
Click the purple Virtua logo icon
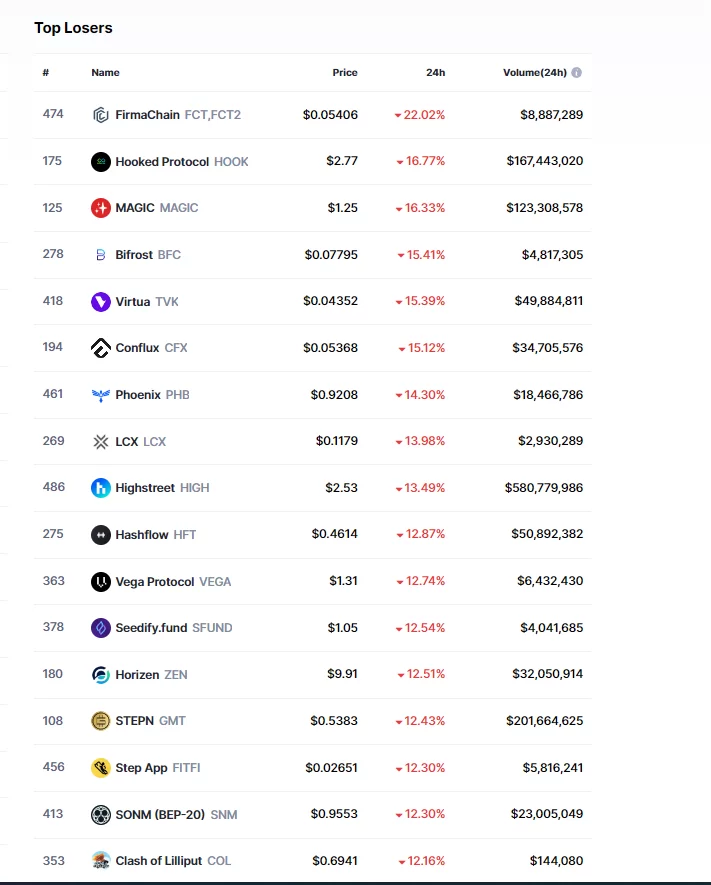point(100,301)
